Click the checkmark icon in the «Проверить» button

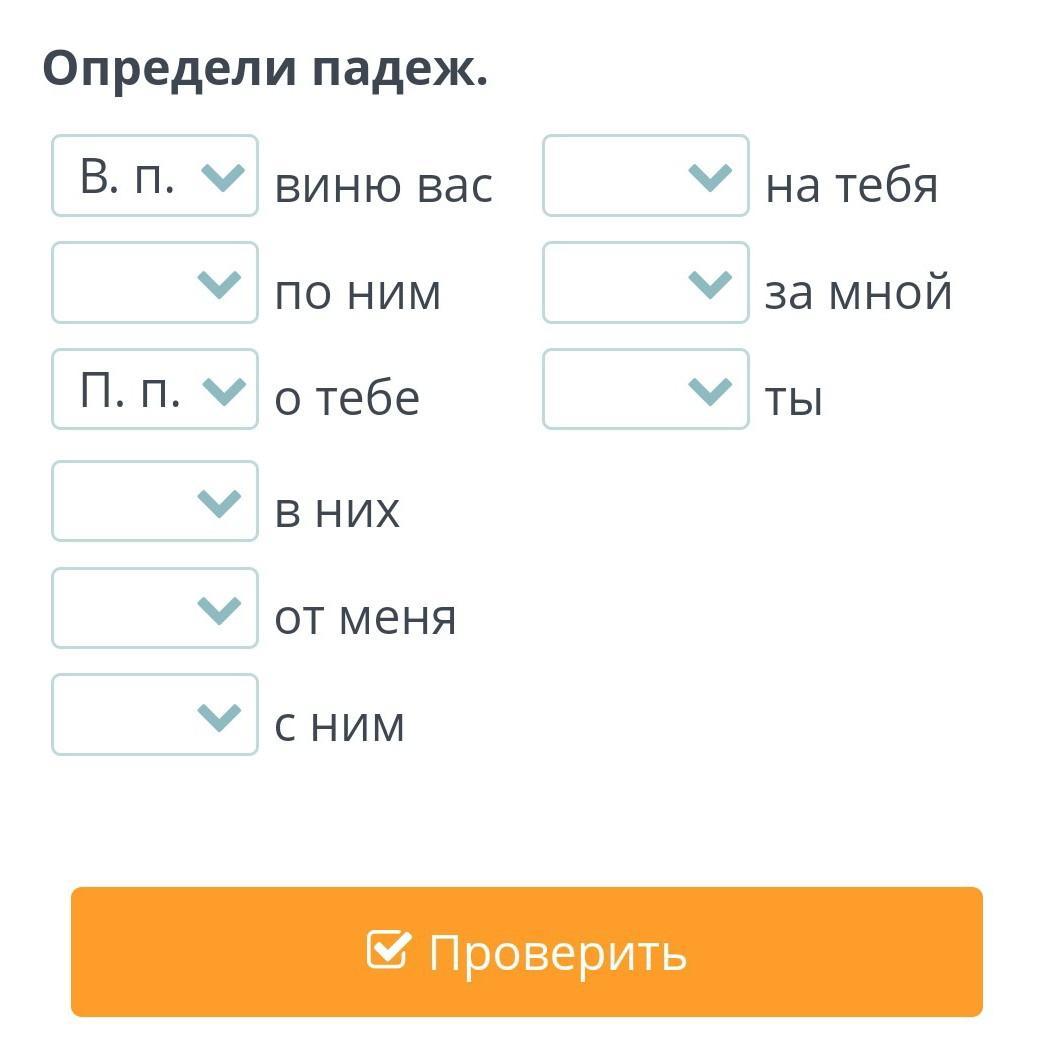[387, 950]
